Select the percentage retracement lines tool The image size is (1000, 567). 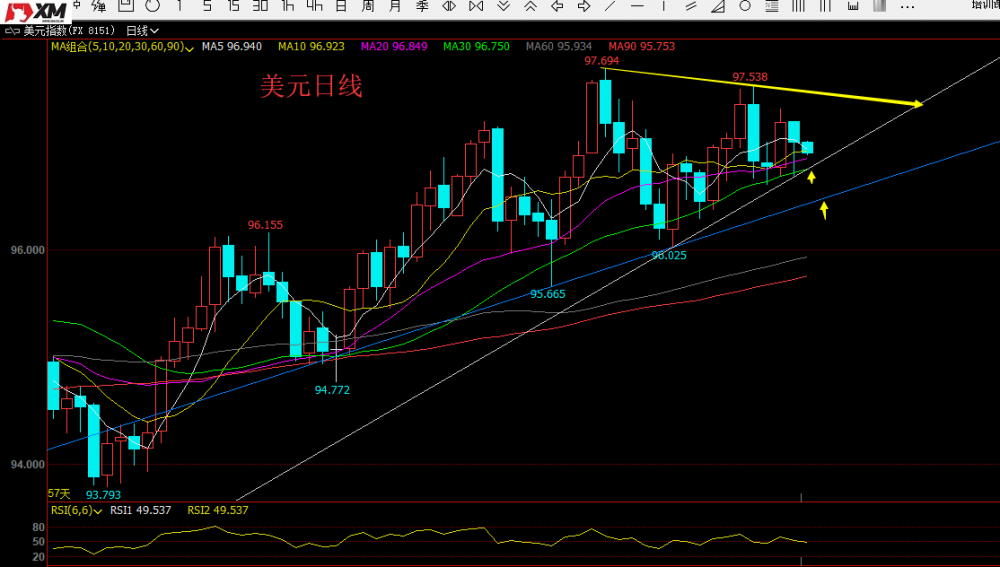772,6
